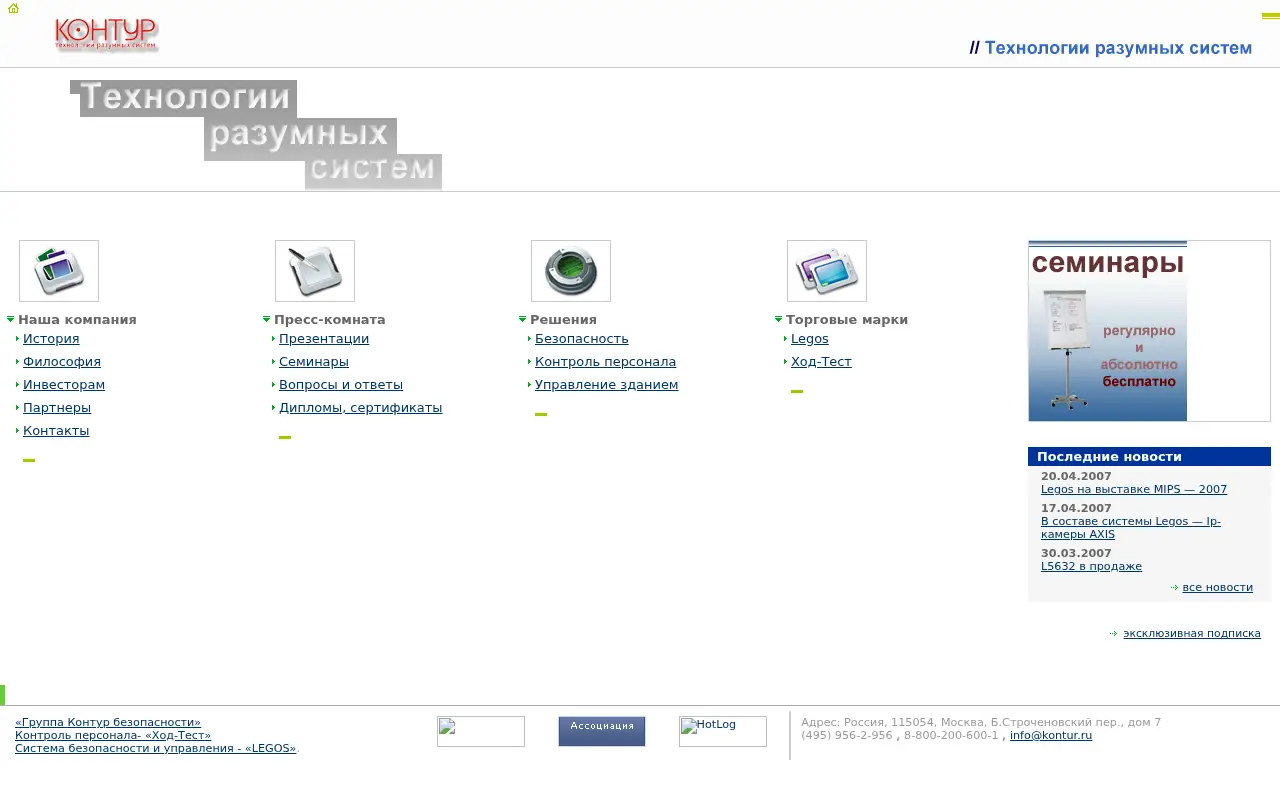Open the Философия link
Screen dimensions: 1280x800
pos(62,362)
